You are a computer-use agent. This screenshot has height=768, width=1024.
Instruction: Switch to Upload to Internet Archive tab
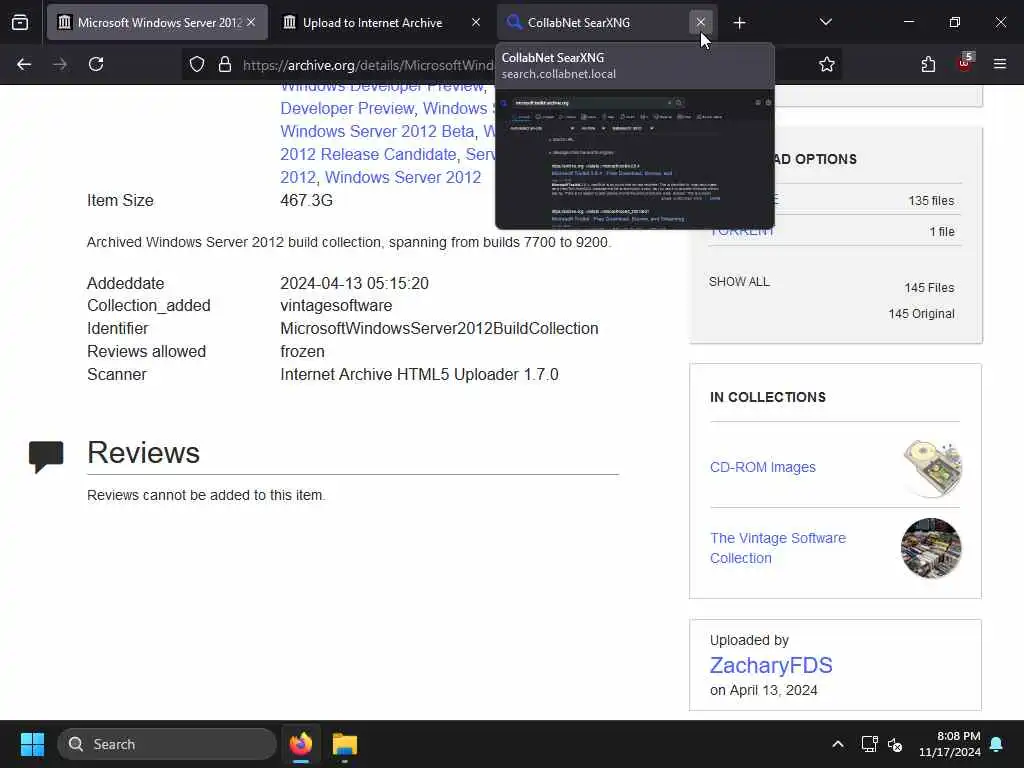pos(382,22)
